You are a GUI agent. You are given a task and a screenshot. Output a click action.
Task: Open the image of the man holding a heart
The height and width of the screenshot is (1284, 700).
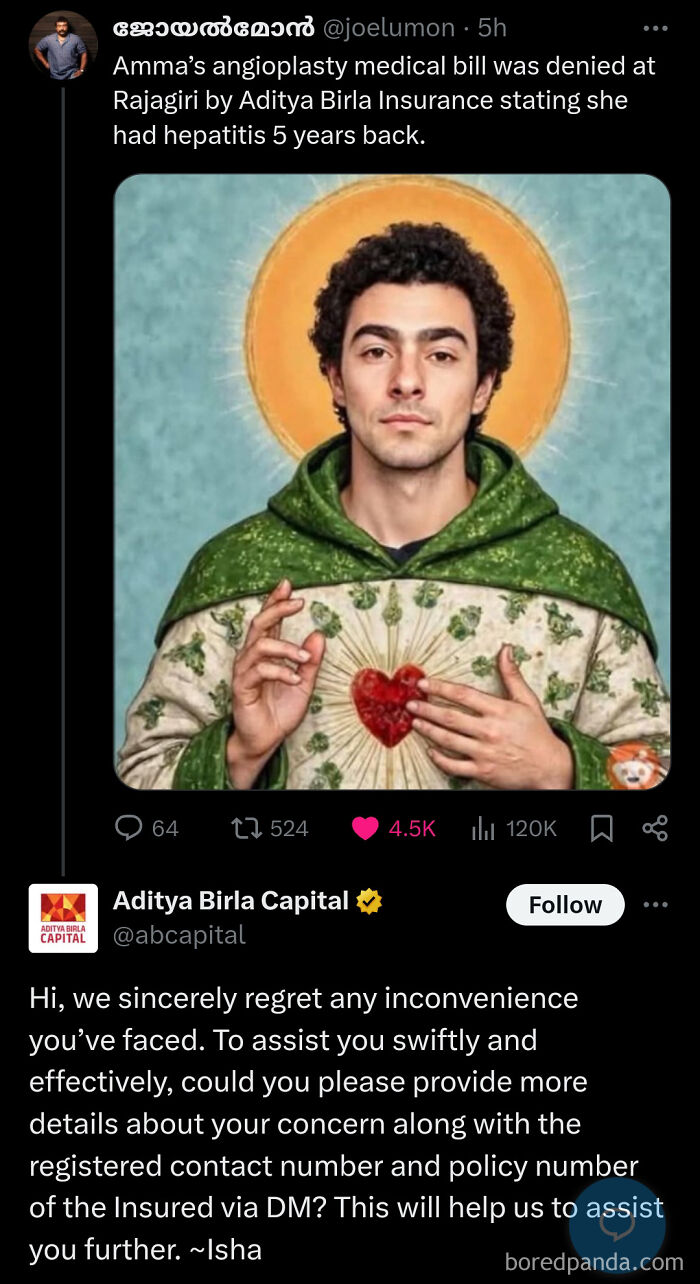point(393,479)
